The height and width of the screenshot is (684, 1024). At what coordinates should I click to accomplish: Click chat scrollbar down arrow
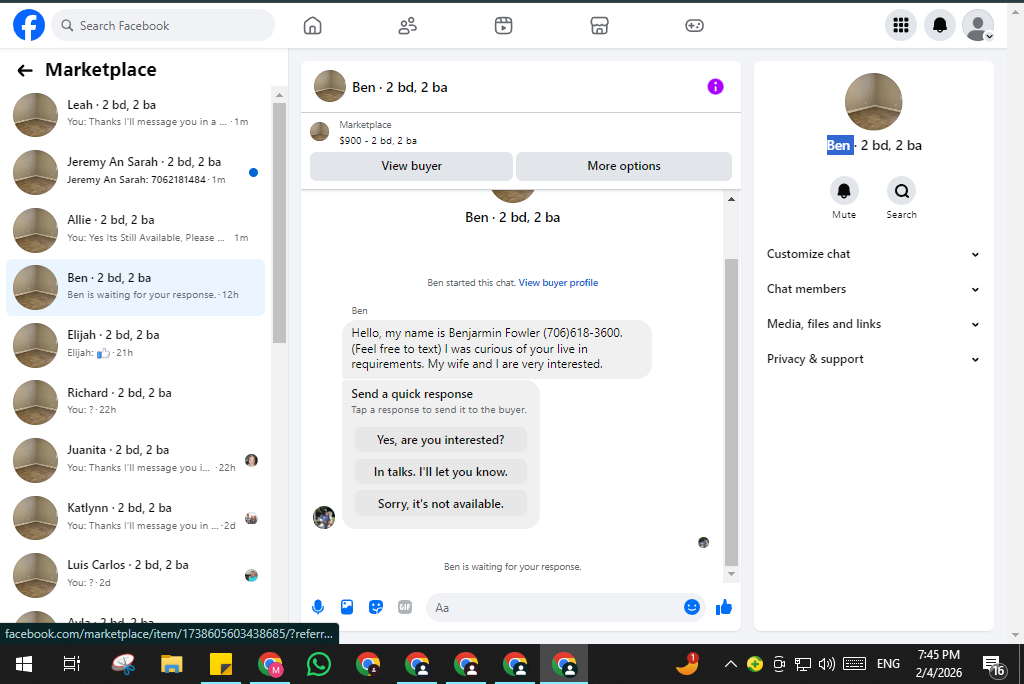[x=731, y=574]
